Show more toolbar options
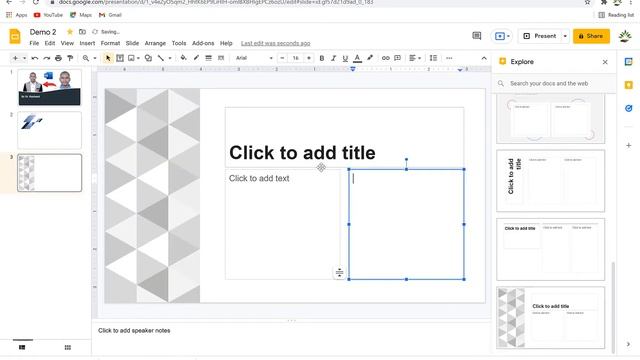This screenshot has width=640, height=360. click(x=449, y=58)
